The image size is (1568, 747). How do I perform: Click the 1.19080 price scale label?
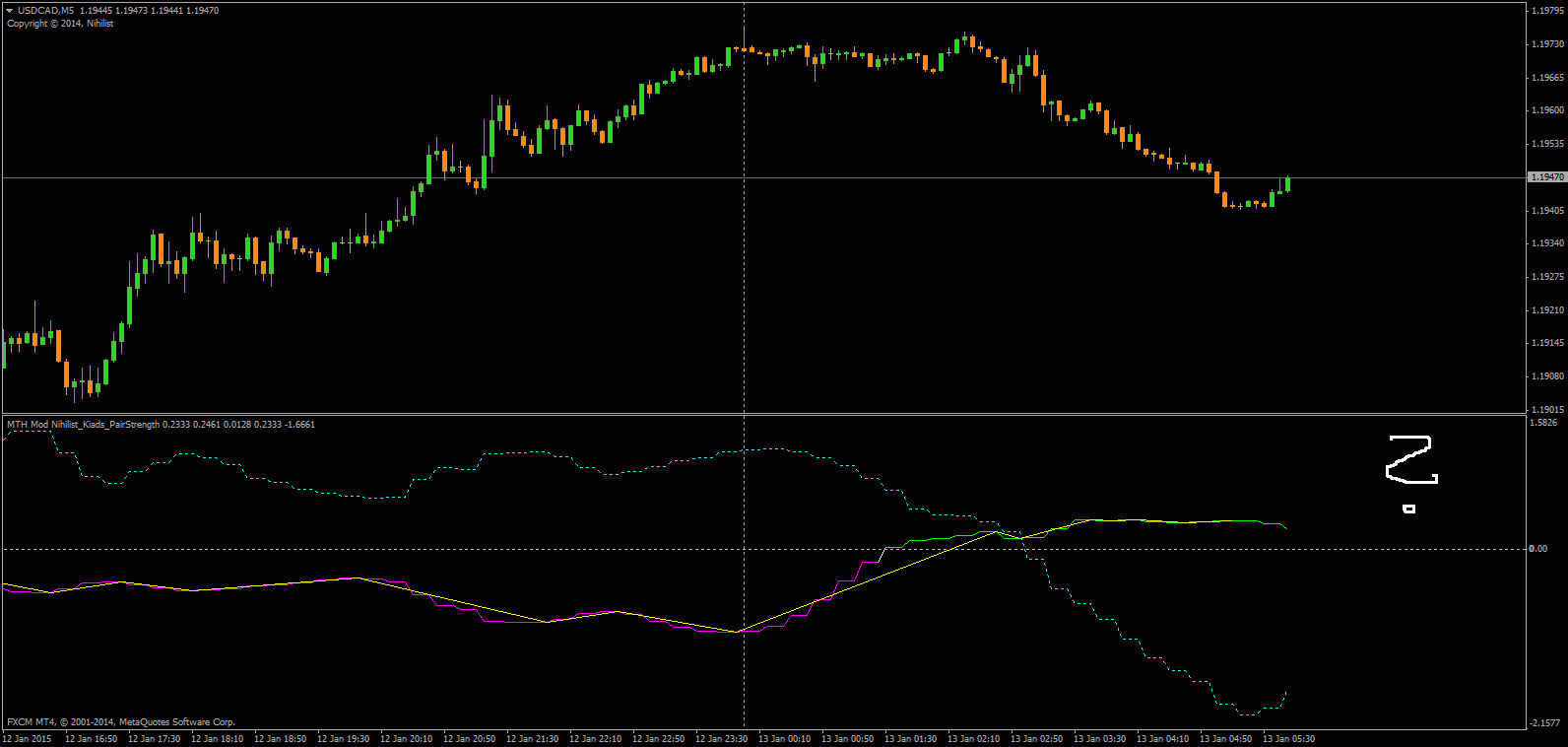pyautogui.click(x=1546, y=376)
